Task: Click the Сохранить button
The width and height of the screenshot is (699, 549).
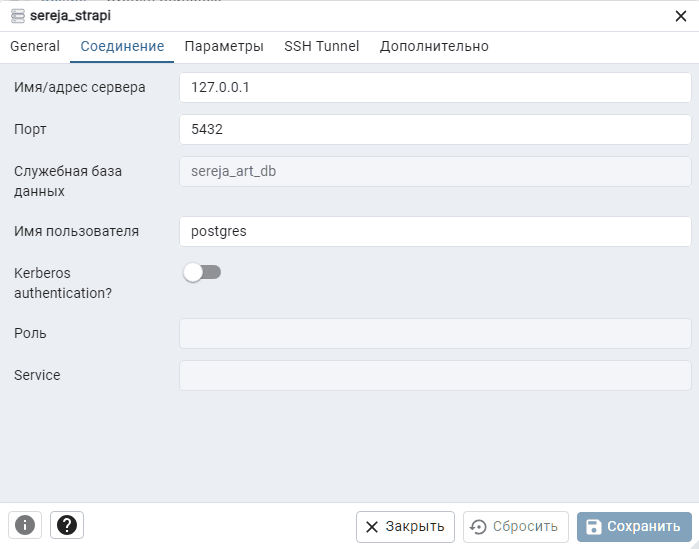Action: coord(634,527)
